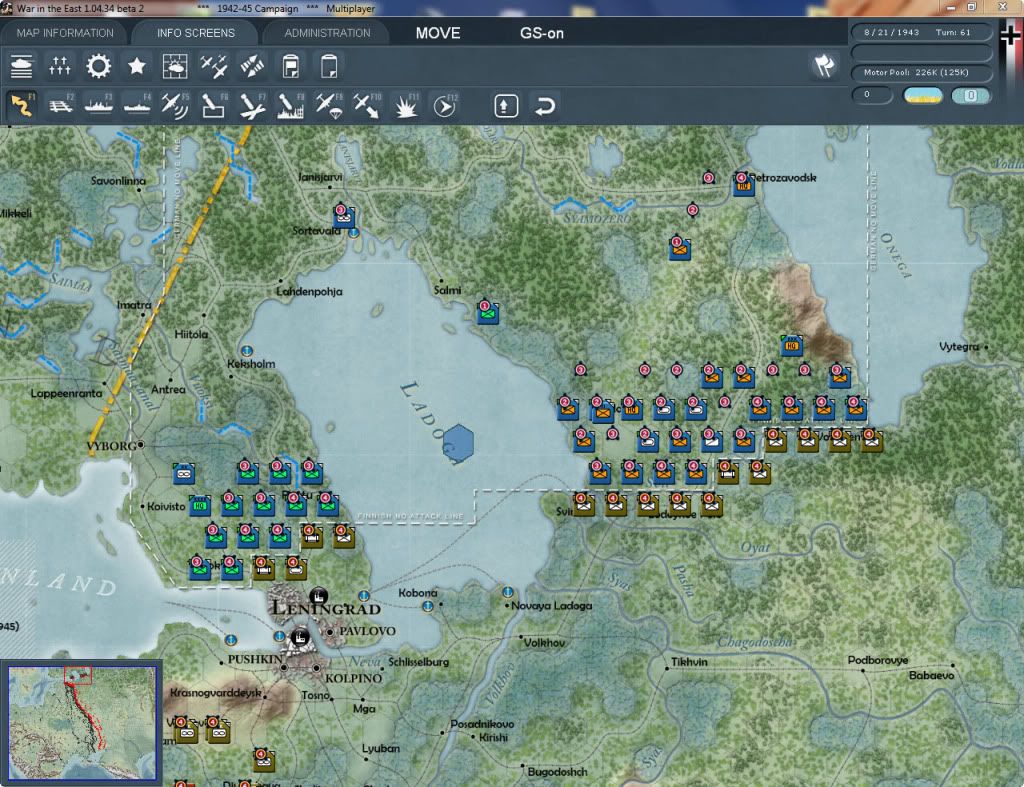Switch to the INFO SCREENS tab

click(x=195, y=33)
